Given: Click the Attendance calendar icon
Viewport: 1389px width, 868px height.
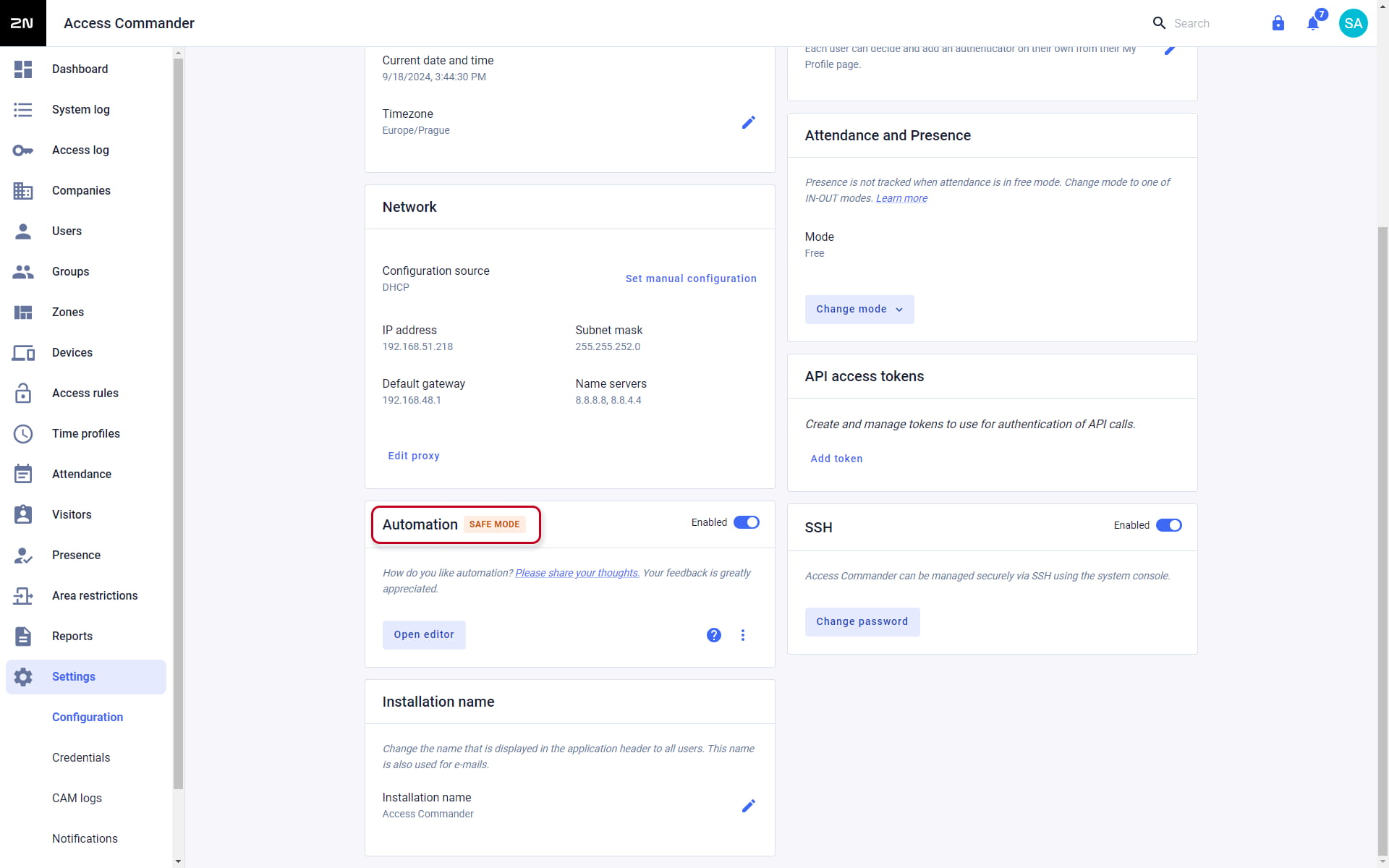Looking at the screenshot, I should 23,474.
